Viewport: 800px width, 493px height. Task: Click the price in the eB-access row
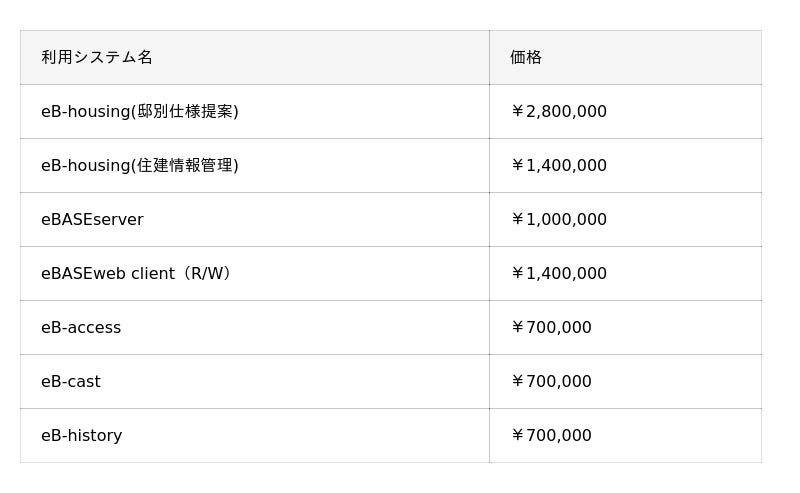(551, 328)
